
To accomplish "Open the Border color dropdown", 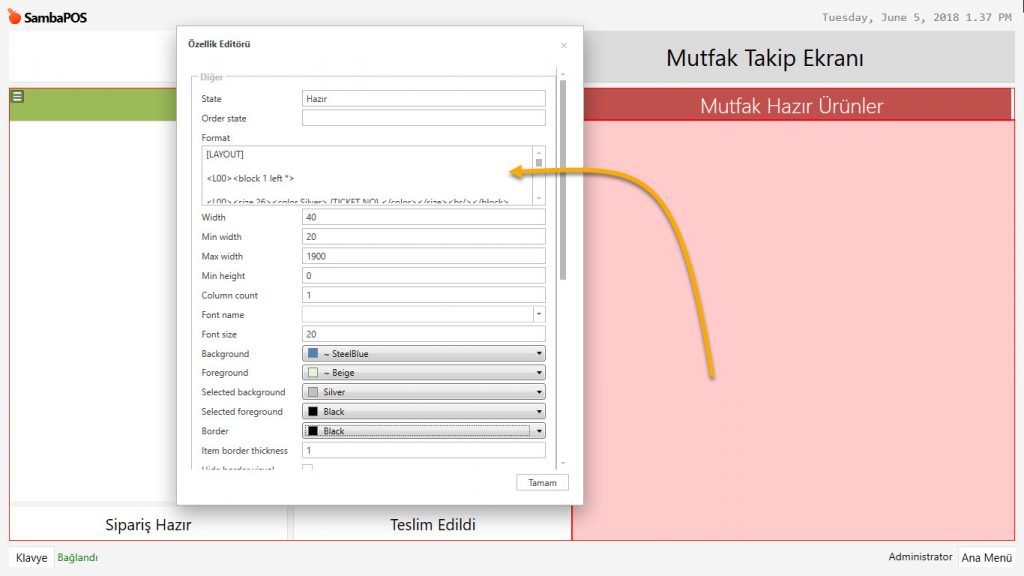I will pyautogui.click(x=423, y=431).
